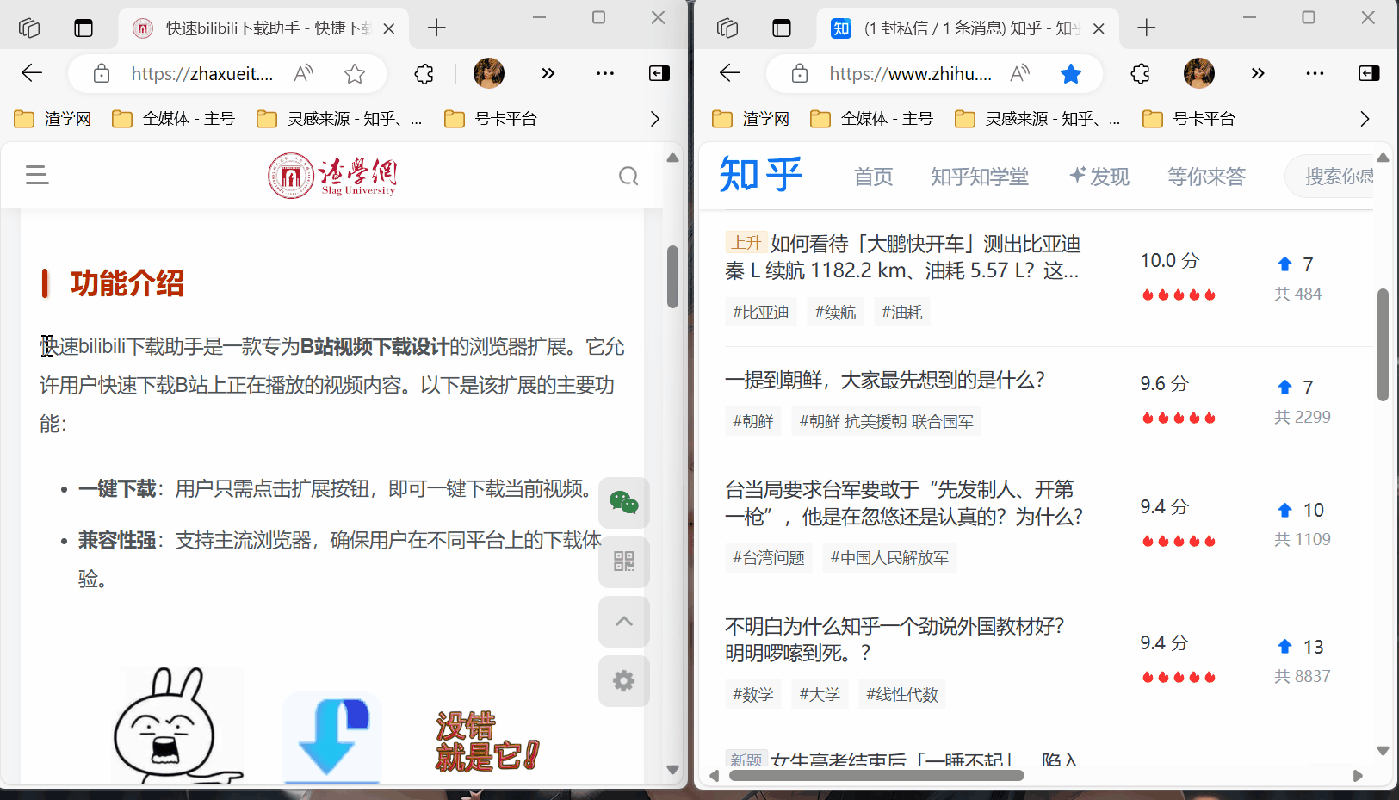The image size is (1399, 800).
Task: Click the Zhihu search input field
Action: pyautogui.click(x=1340, y=176)
